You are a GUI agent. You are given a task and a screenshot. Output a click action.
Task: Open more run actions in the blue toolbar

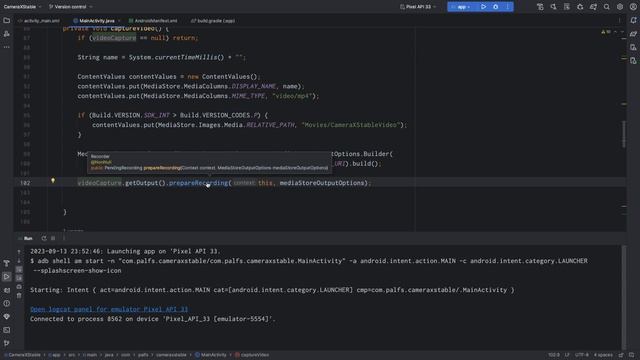(x=507, y=7)
